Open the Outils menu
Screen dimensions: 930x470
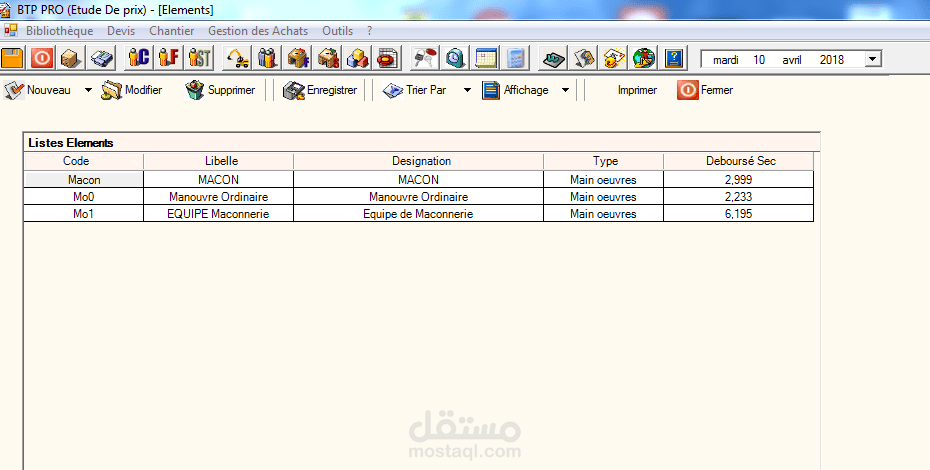click(x=337, y=31)
